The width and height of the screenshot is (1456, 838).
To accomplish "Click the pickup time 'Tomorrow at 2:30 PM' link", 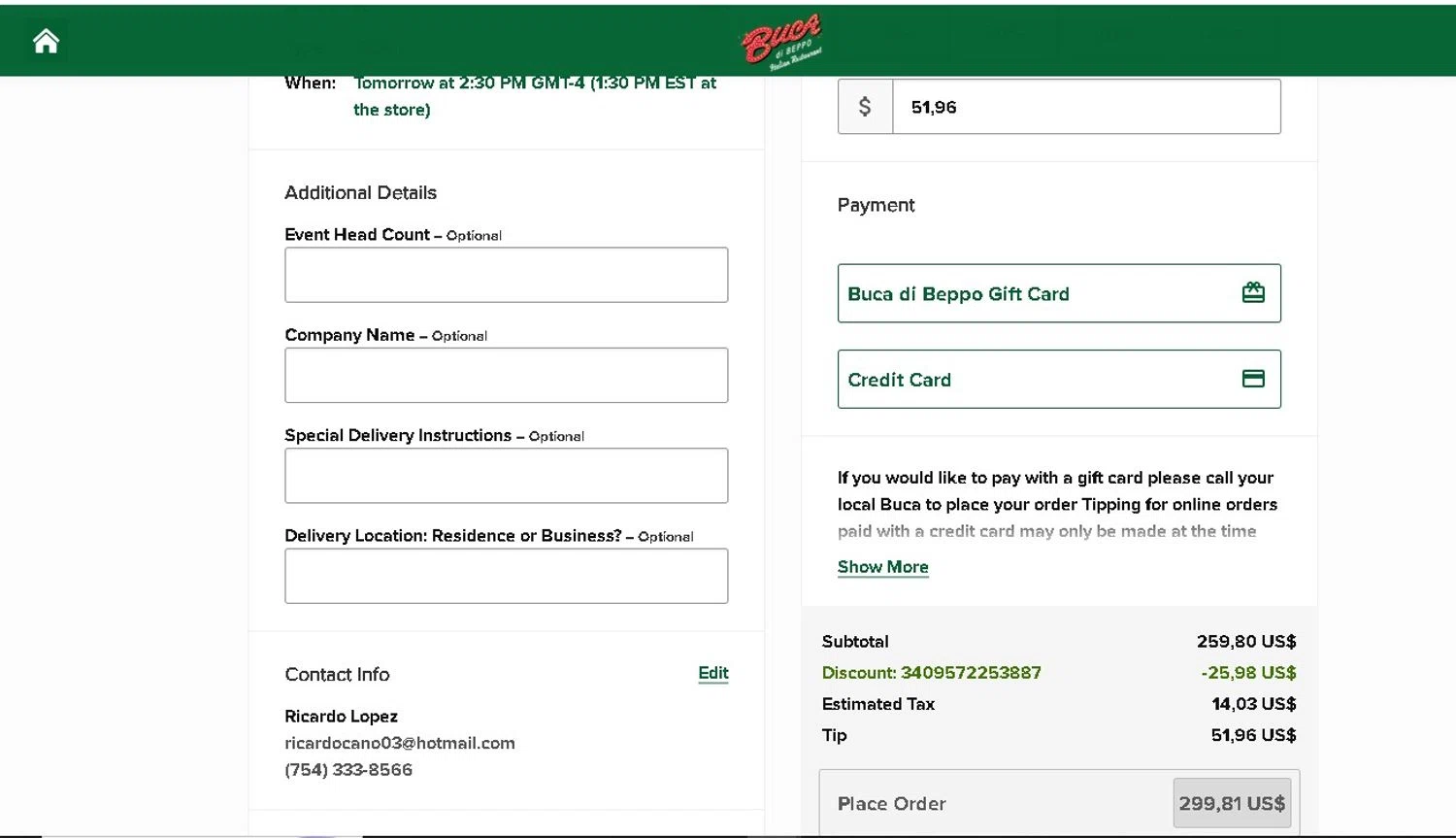I will 535,96.
